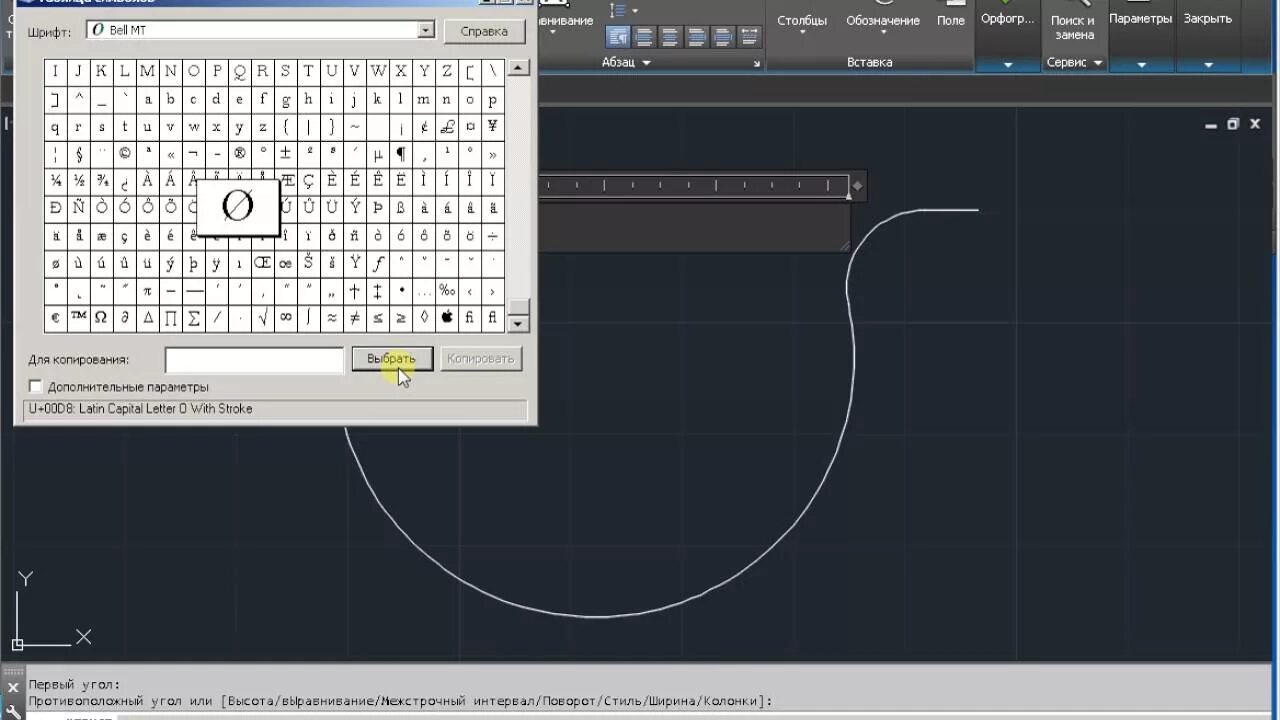Click the UCS origin square icon
This screenshot has height=720, width=1280.
(17, 645)
